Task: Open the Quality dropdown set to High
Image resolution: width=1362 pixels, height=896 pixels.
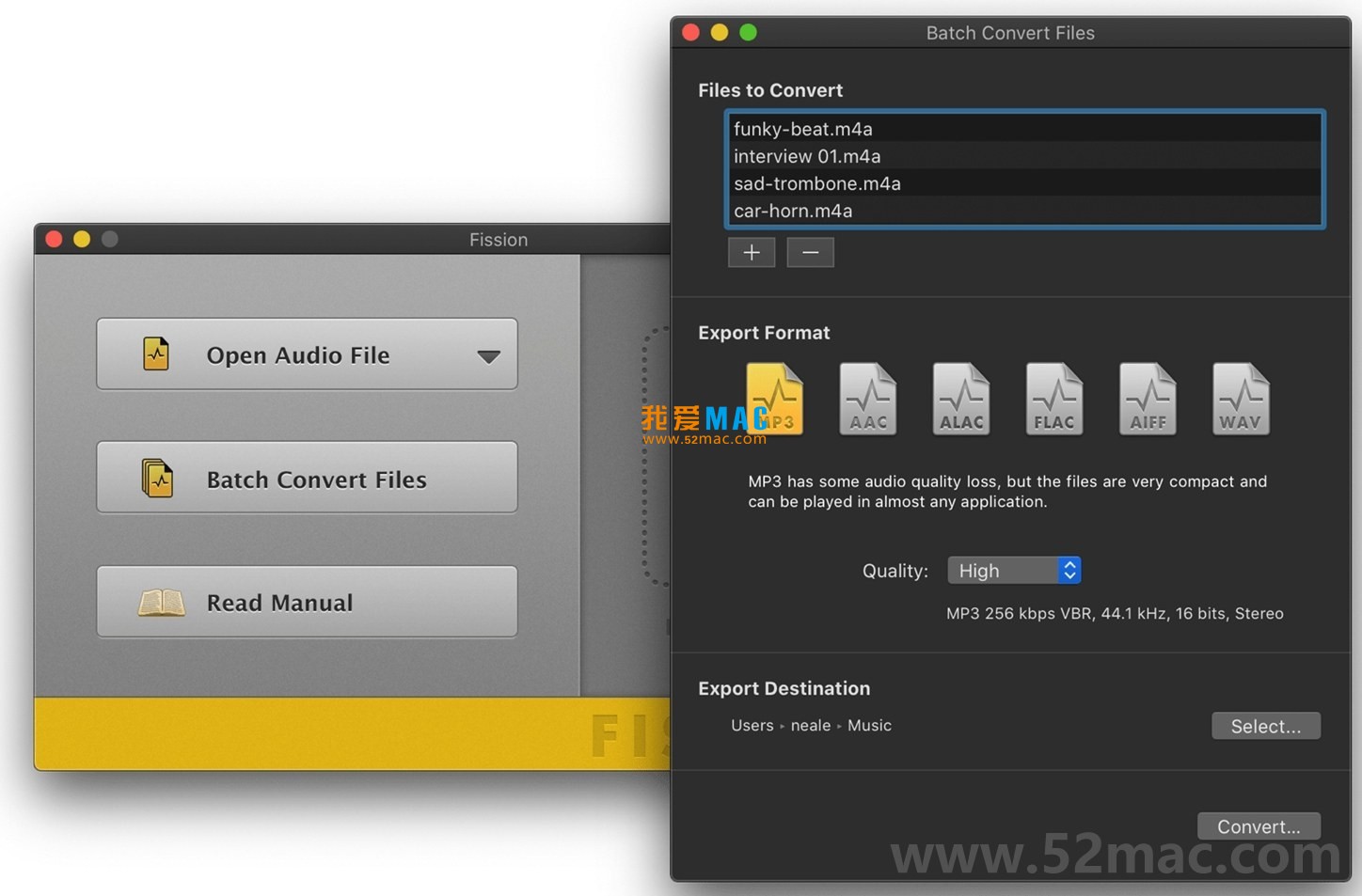Action: 1014,571
